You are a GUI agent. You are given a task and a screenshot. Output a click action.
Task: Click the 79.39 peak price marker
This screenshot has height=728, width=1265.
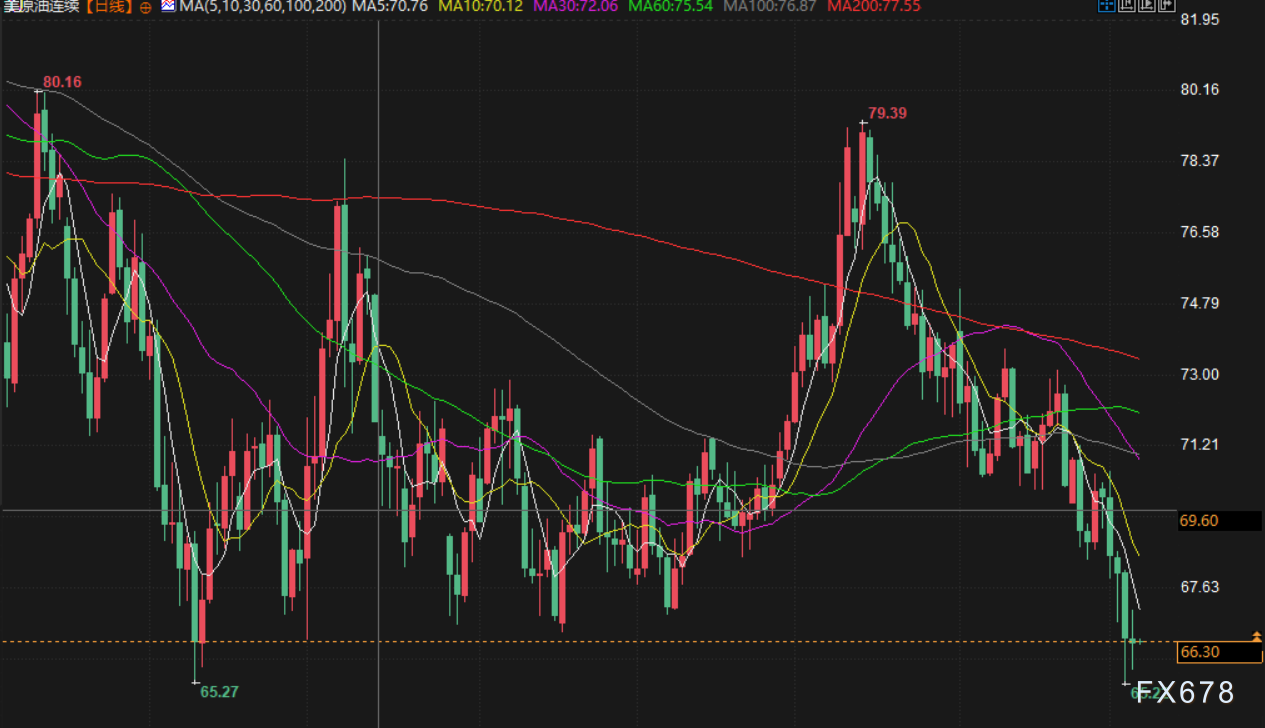coord(887,113)
